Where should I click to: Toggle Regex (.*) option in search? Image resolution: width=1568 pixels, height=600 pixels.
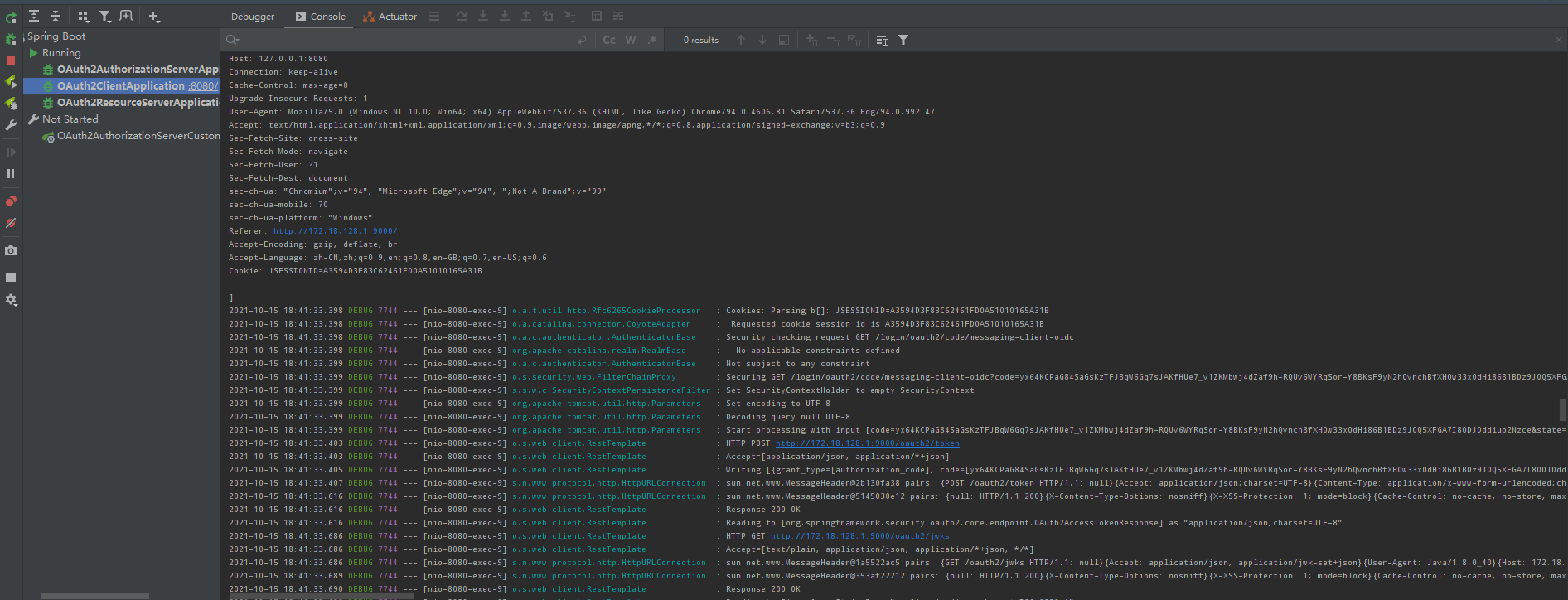[x=652, y=40]
